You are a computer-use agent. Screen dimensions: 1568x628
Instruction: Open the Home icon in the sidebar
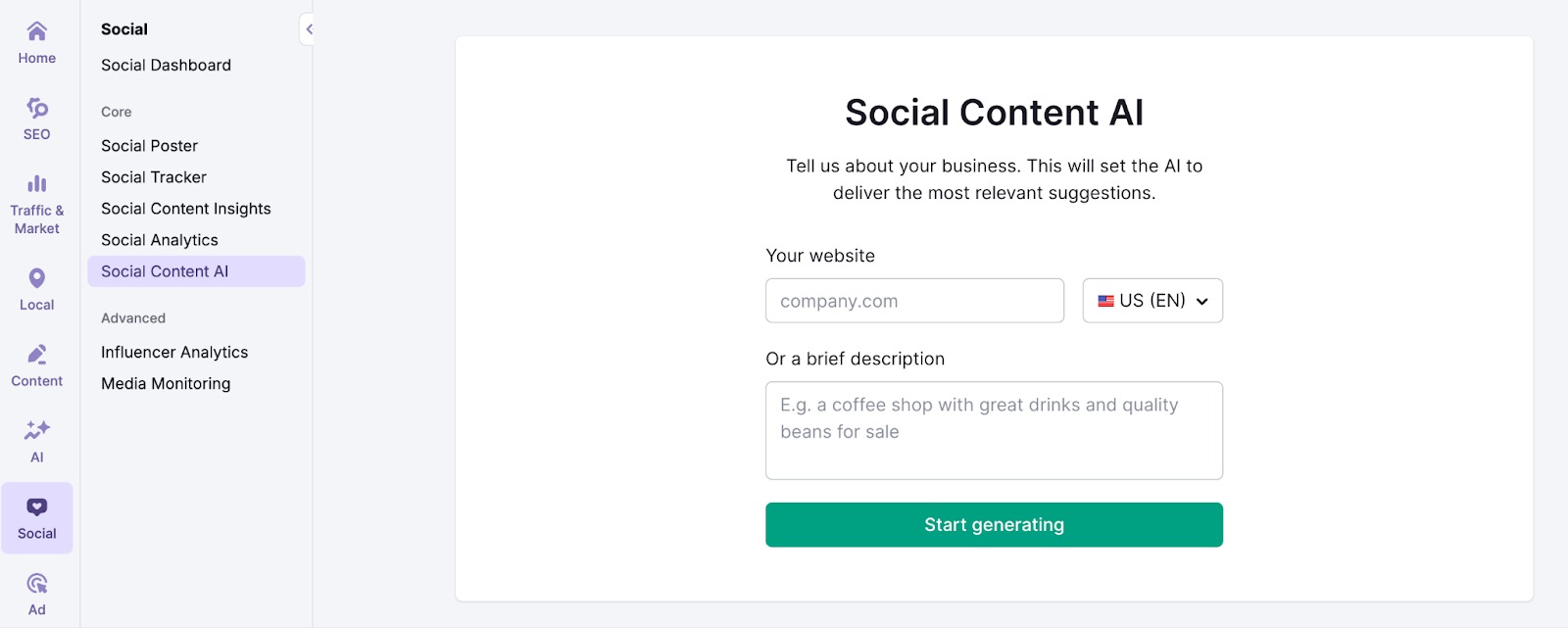tap(36, 39)
